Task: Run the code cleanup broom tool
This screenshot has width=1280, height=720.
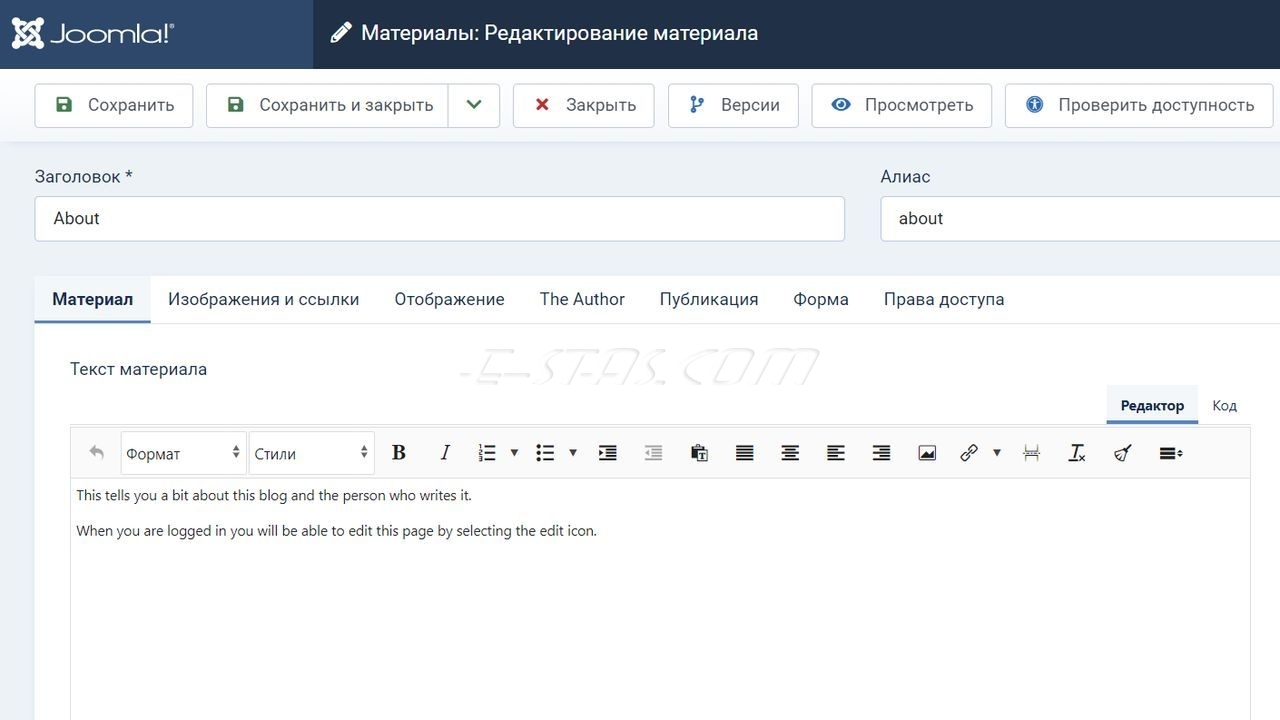Action: pos(1122,453)
